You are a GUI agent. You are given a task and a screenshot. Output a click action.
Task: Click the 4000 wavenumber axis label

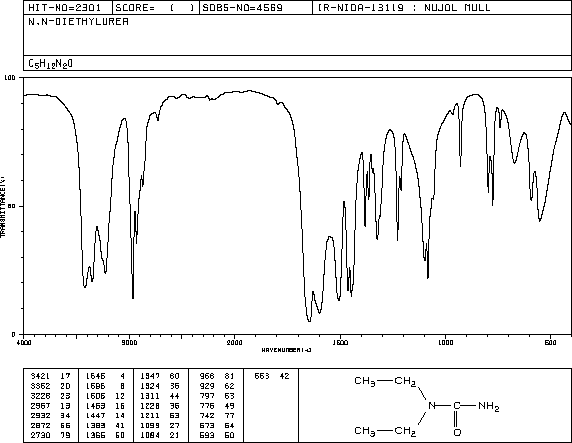24,342
